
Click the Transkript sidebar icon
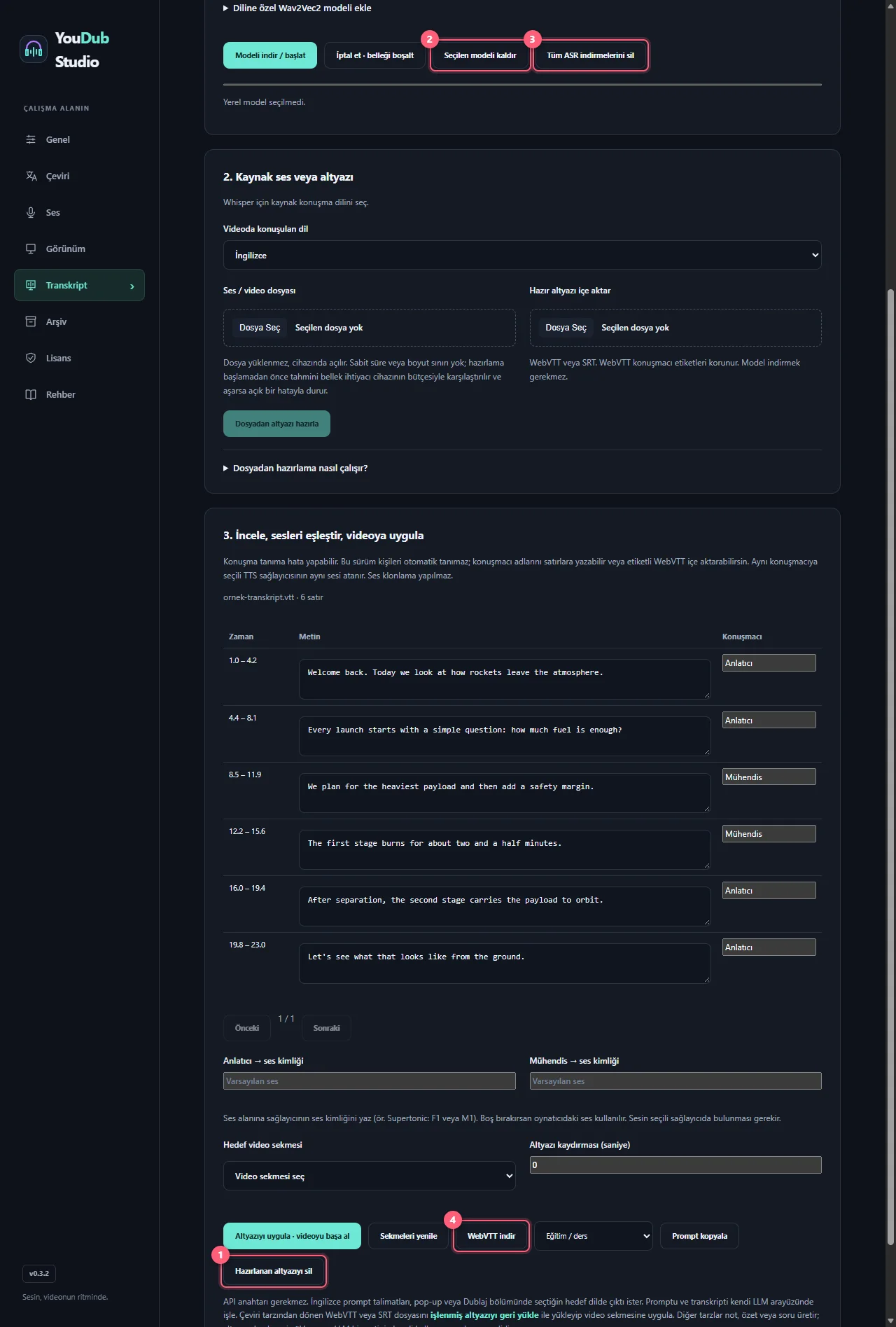point(31,285)
